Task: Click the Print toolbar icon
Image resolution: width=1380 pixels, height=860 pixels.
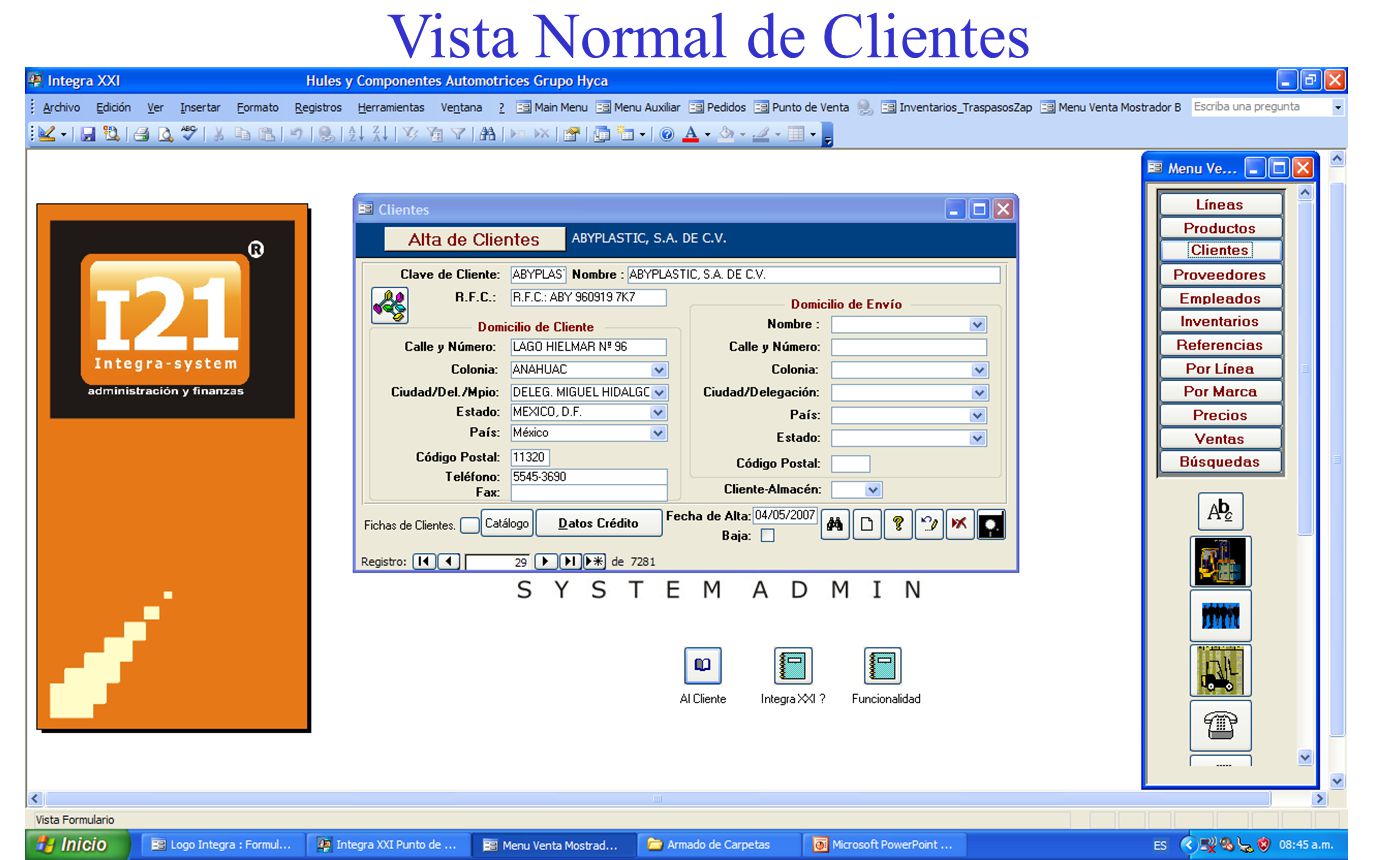Action: [x=141, y=133]
